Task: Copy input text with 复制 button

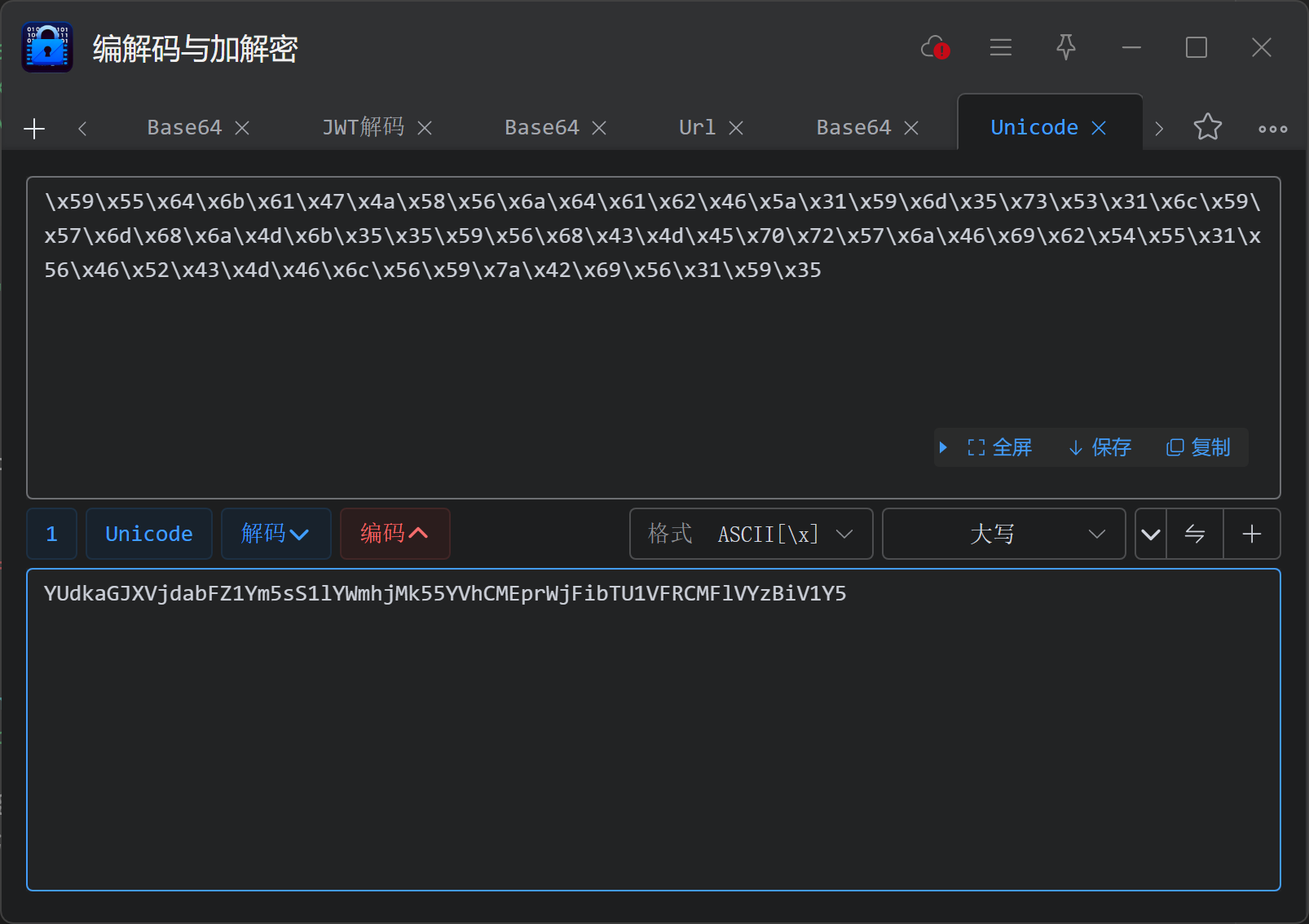Action: click(1198, 447)
